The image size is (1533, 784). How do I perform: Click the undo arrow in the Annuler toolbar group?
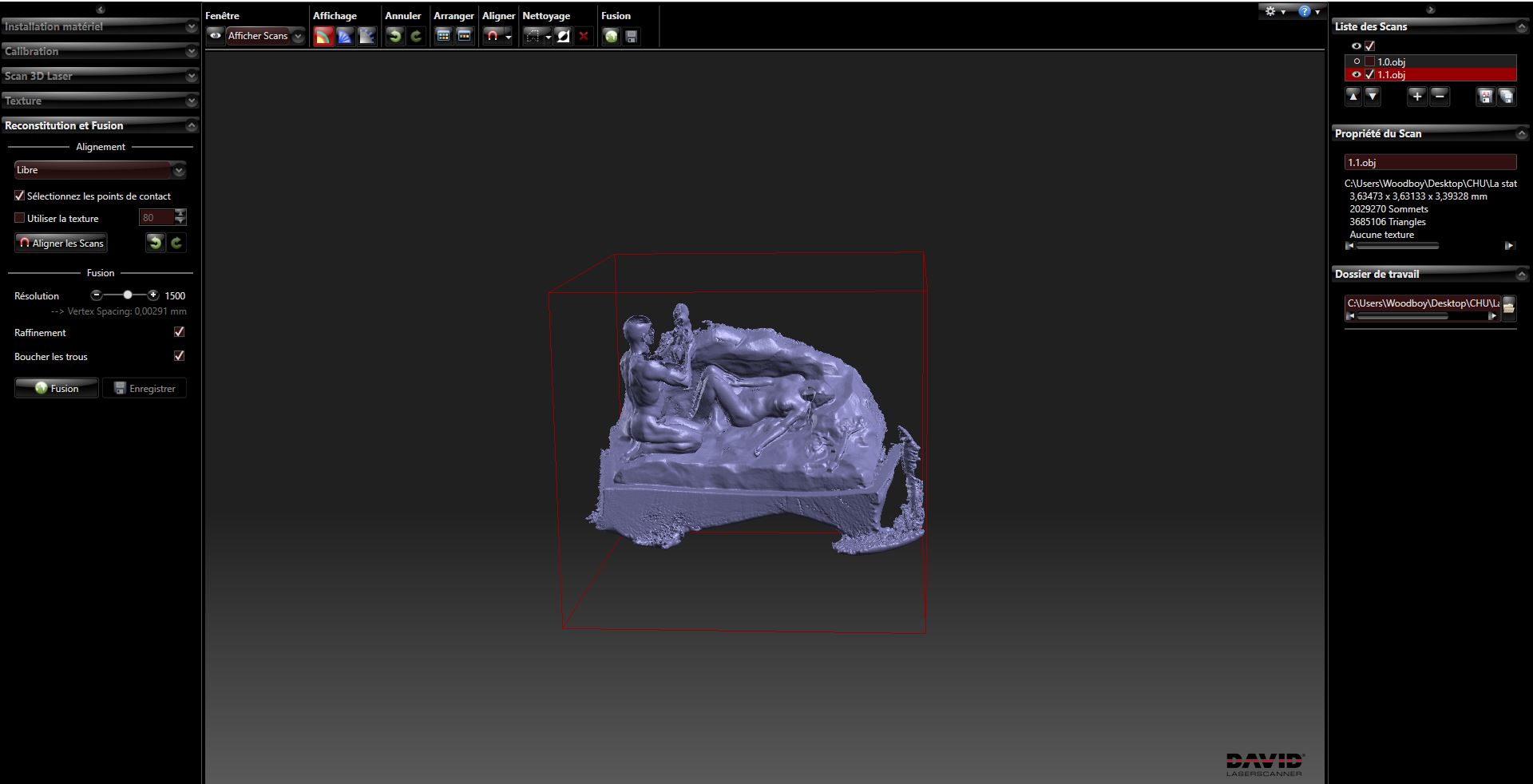tap(394, 36)
